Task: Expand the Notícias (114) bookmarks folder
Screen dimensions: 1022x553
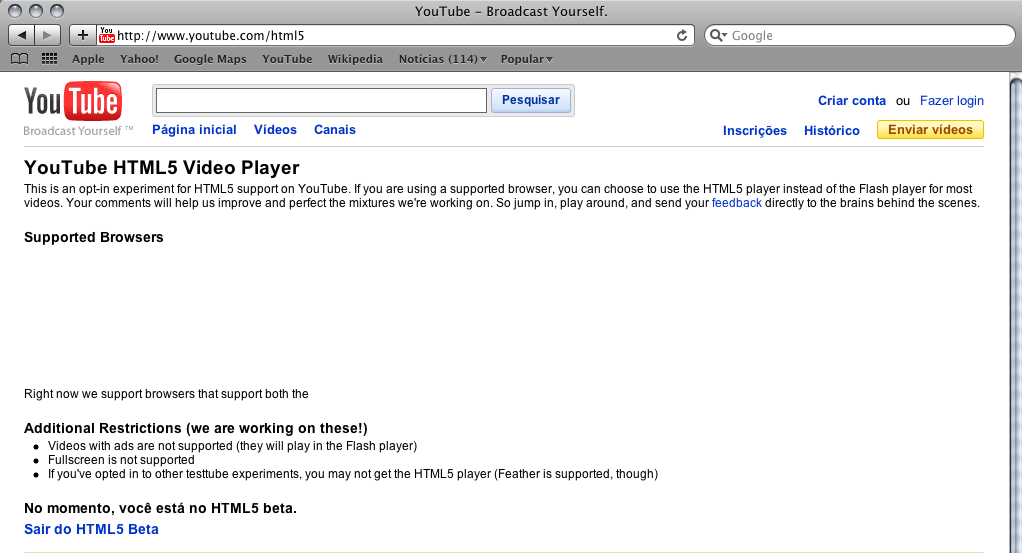Action: (x=443, y=59)
